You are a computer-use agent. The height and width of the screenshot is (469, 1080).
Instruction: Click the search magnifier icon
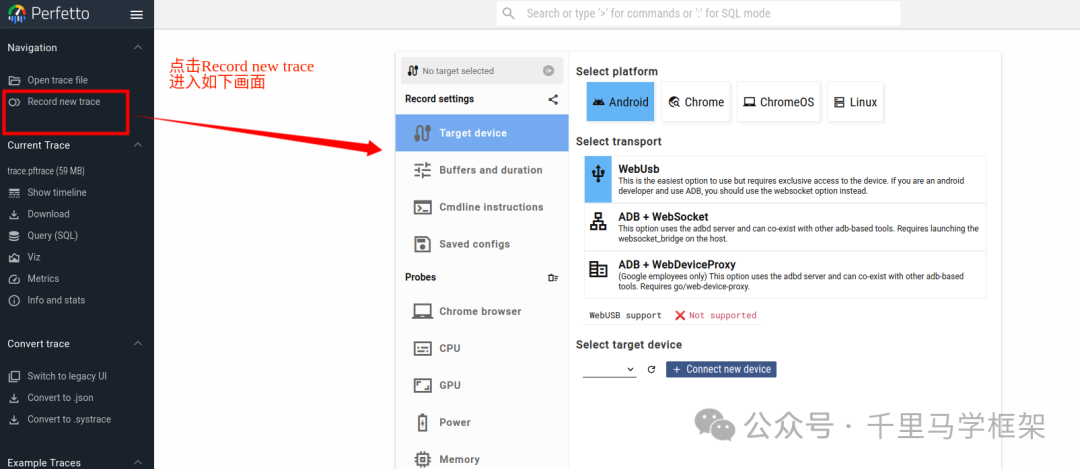(x=508, y=13)
